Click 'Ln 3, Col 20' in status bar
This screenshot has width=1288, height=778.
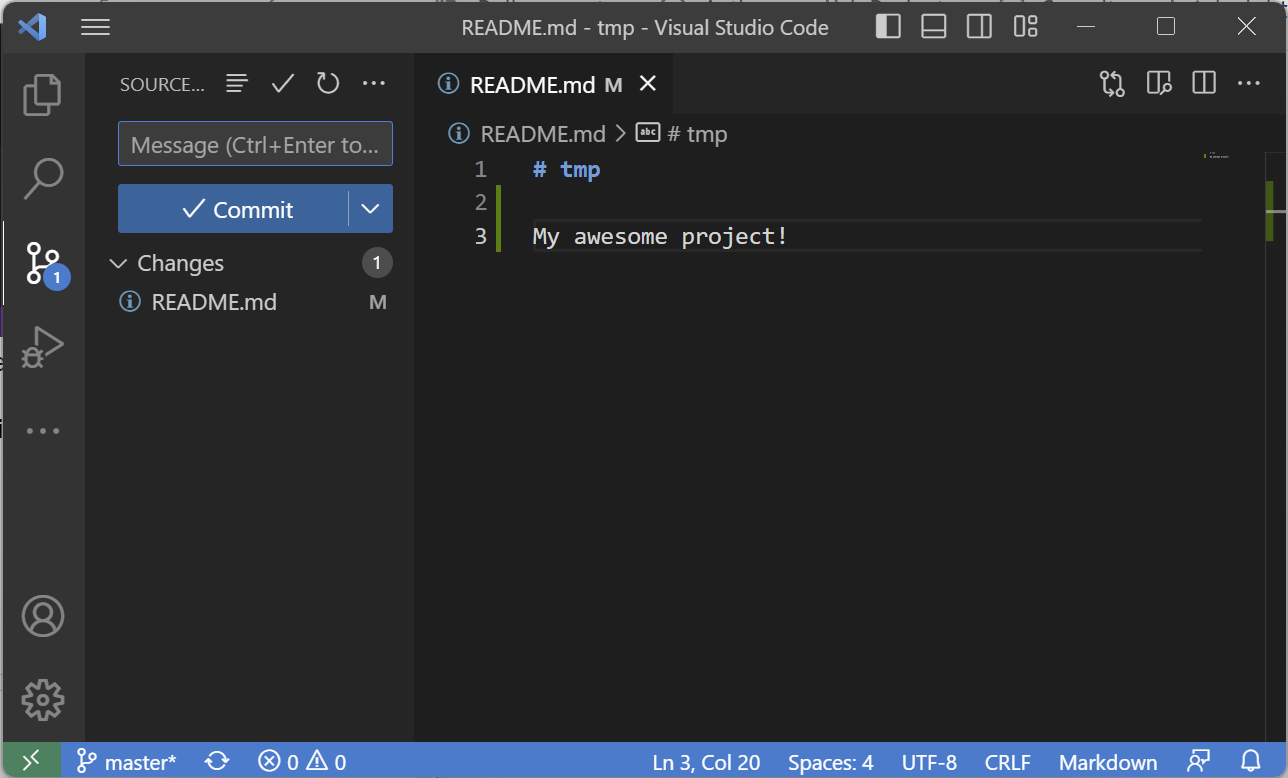click(706, 762)
